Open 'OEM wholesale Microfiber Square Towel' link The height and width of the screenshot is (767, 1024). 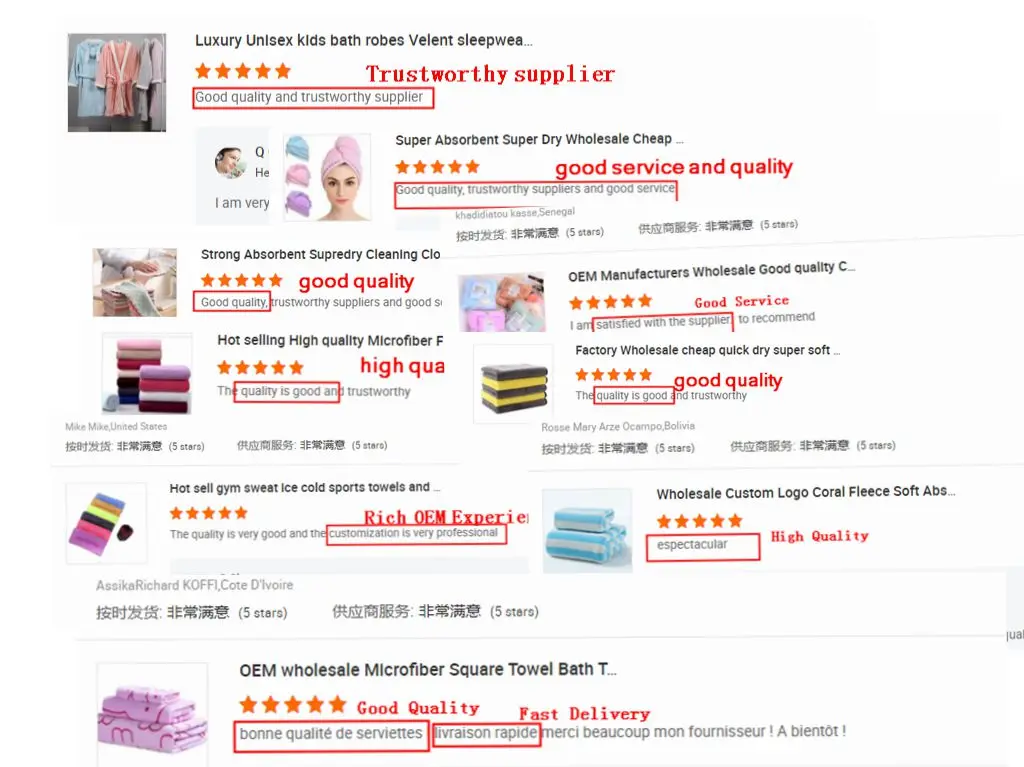coord(428,670)
